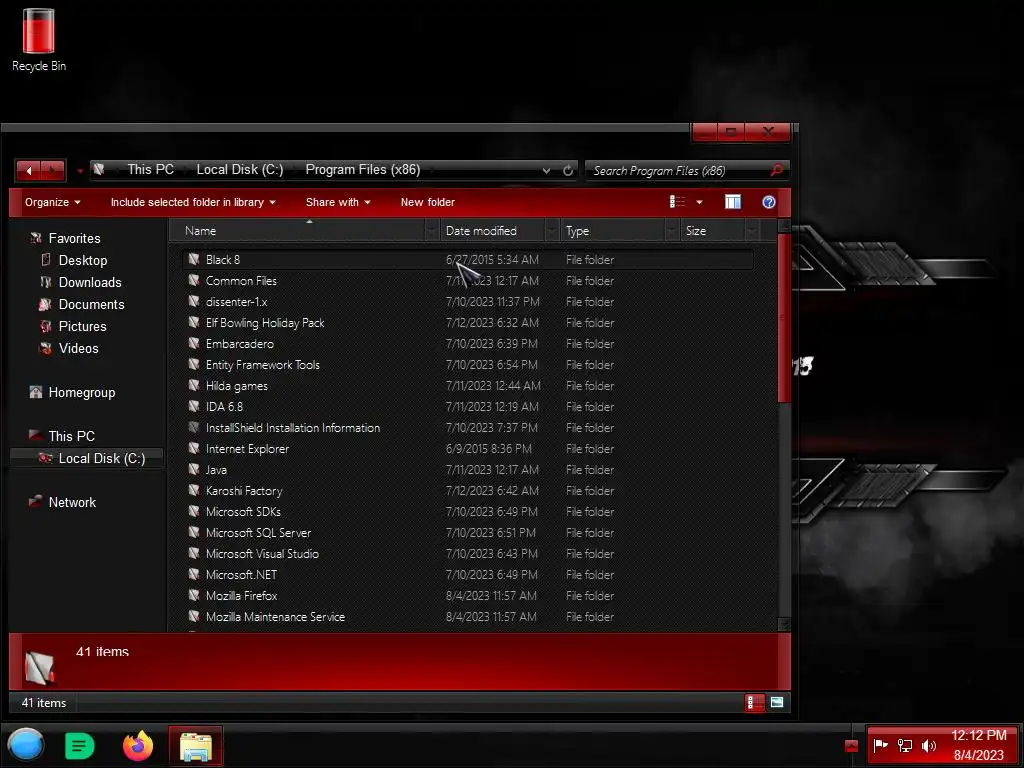Switch to large icons view in status bar
The height and width of the screenshot is (768, 1024).
tap(776, 703)
